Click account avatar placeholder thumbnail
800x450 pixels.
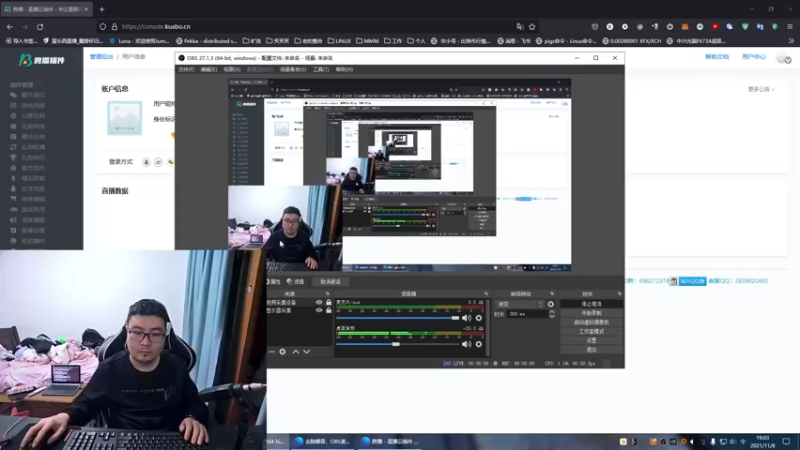pos(124,118)
